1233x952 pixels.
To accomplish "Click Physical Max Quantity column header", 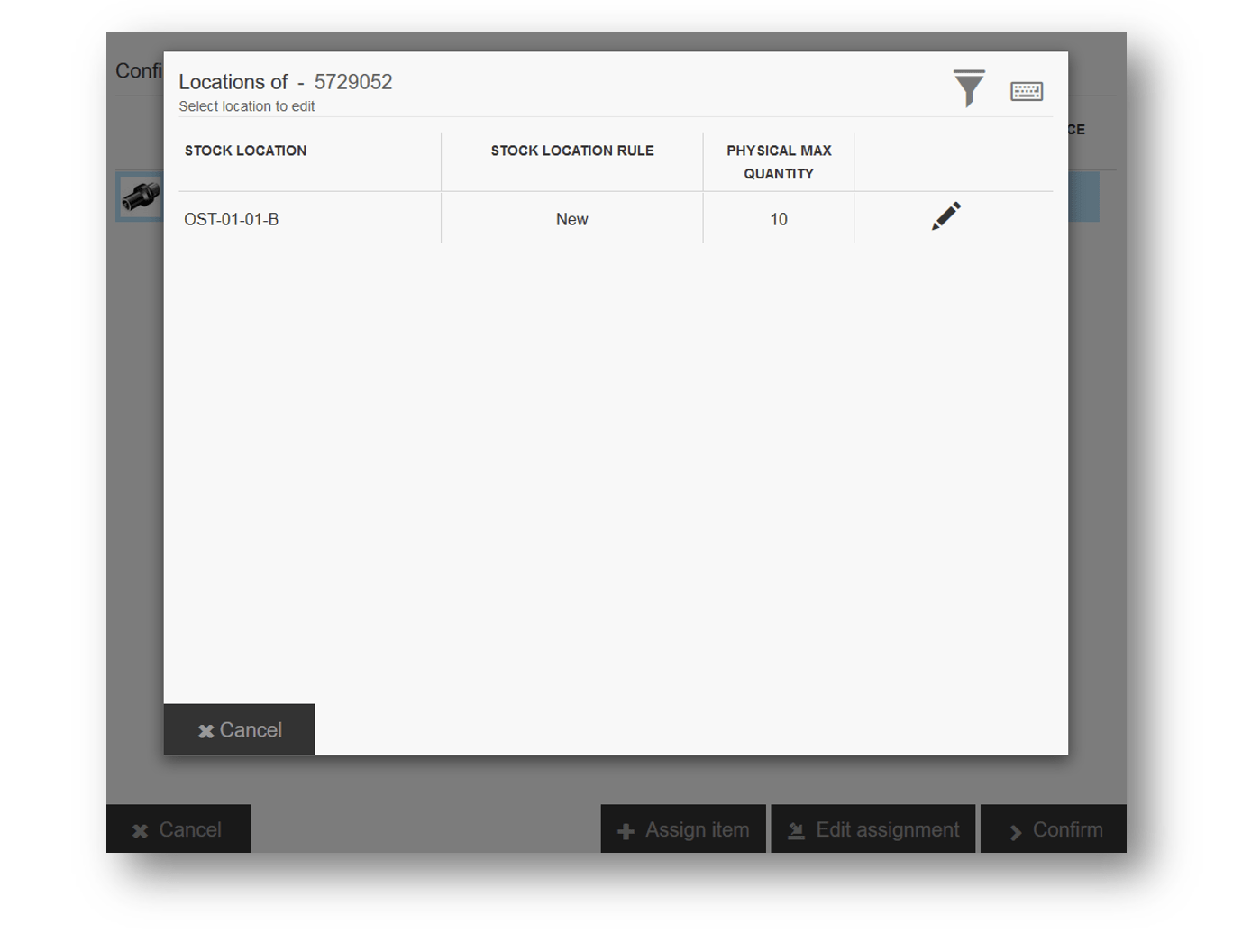I will 779,162.
